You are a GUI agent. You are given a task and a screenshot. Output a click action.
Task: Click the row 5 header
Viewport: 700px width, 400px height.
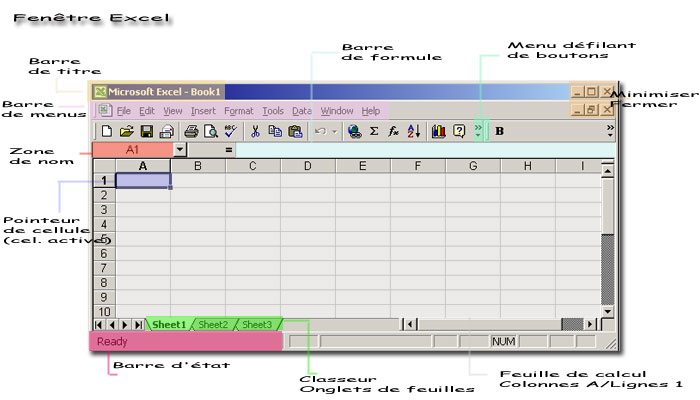point(103,240)
